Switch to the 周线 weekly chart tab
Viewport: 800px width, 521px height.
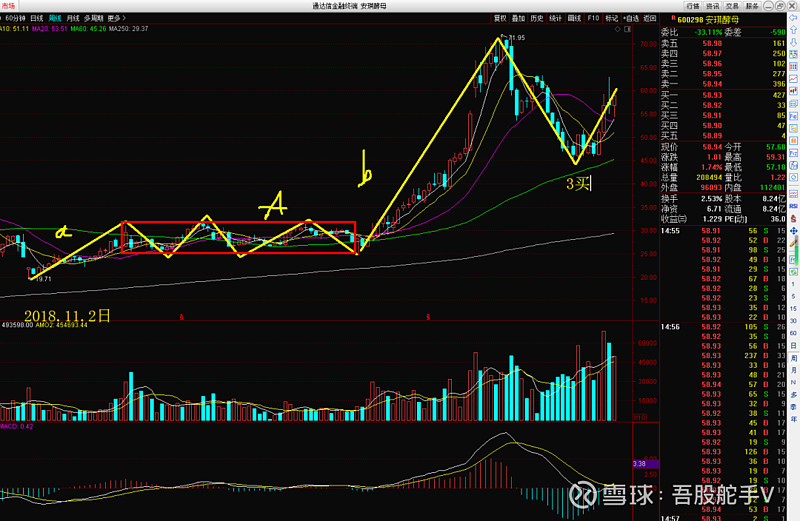tap(55, 18)
